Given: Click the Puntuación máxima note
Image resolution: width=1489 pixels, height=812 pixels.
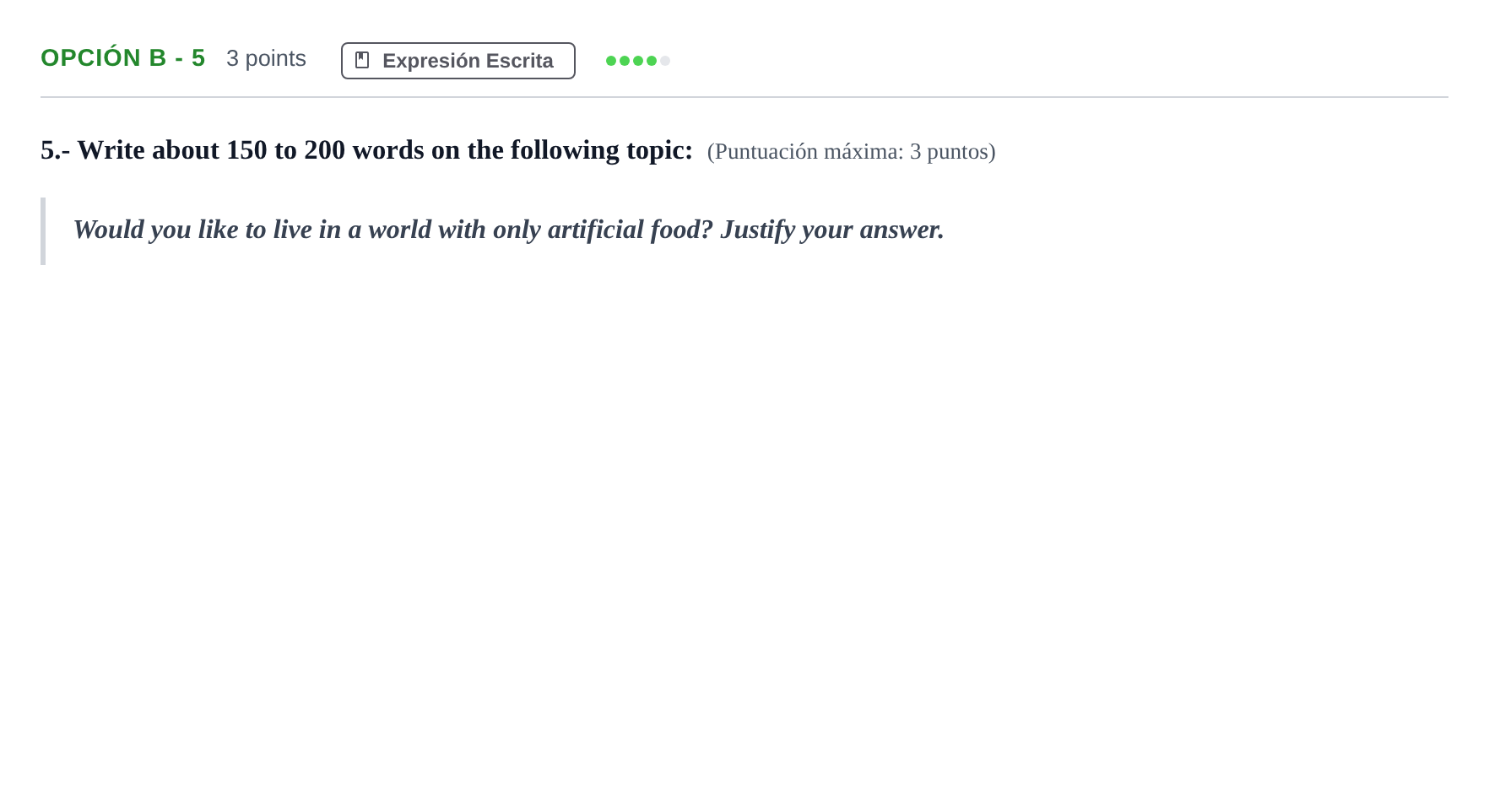Looking at the screenshot, I should pyautogui.click(x=851, y=152).
